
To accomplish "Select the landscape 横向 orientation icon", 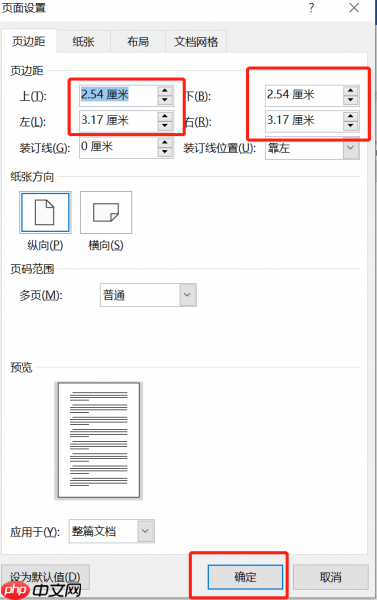I will (x=106, y=212).
